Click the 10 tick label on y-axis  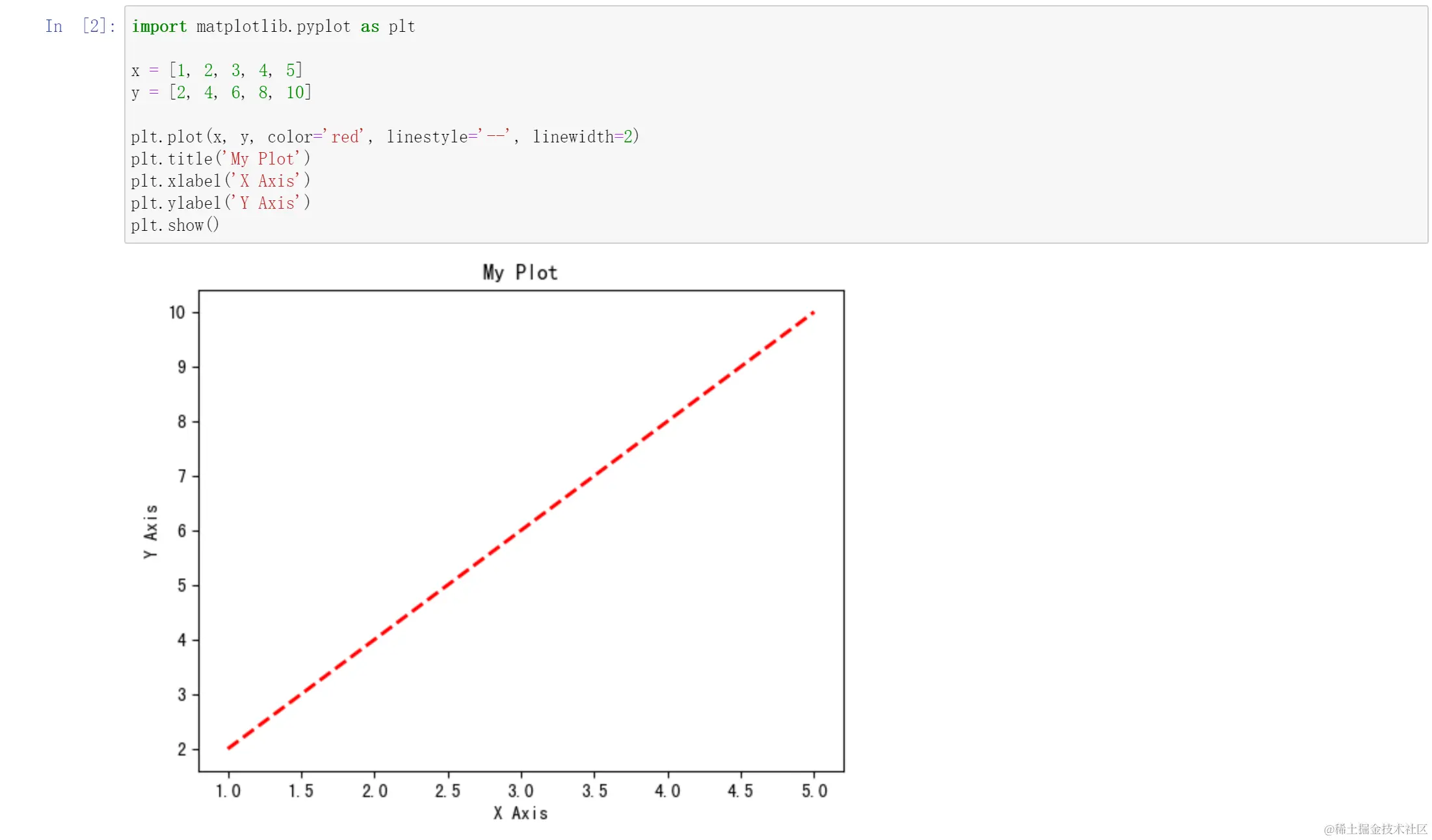click(x=177, y=313)
